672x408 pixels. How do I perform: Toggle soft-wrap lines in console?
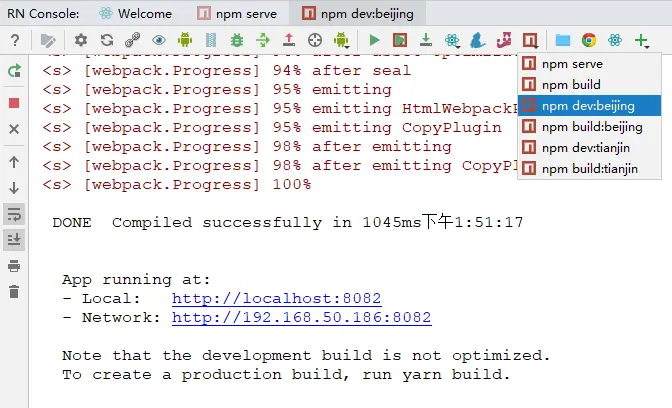tap(14, 213)
